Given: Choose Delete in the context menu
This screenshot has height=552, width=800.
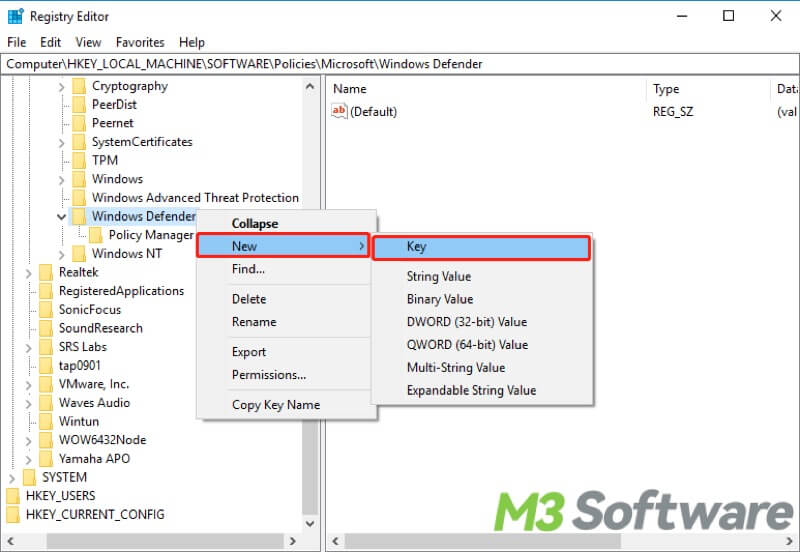Looking at the screenshot, I should pyautogui.click(x=287, y=299).
